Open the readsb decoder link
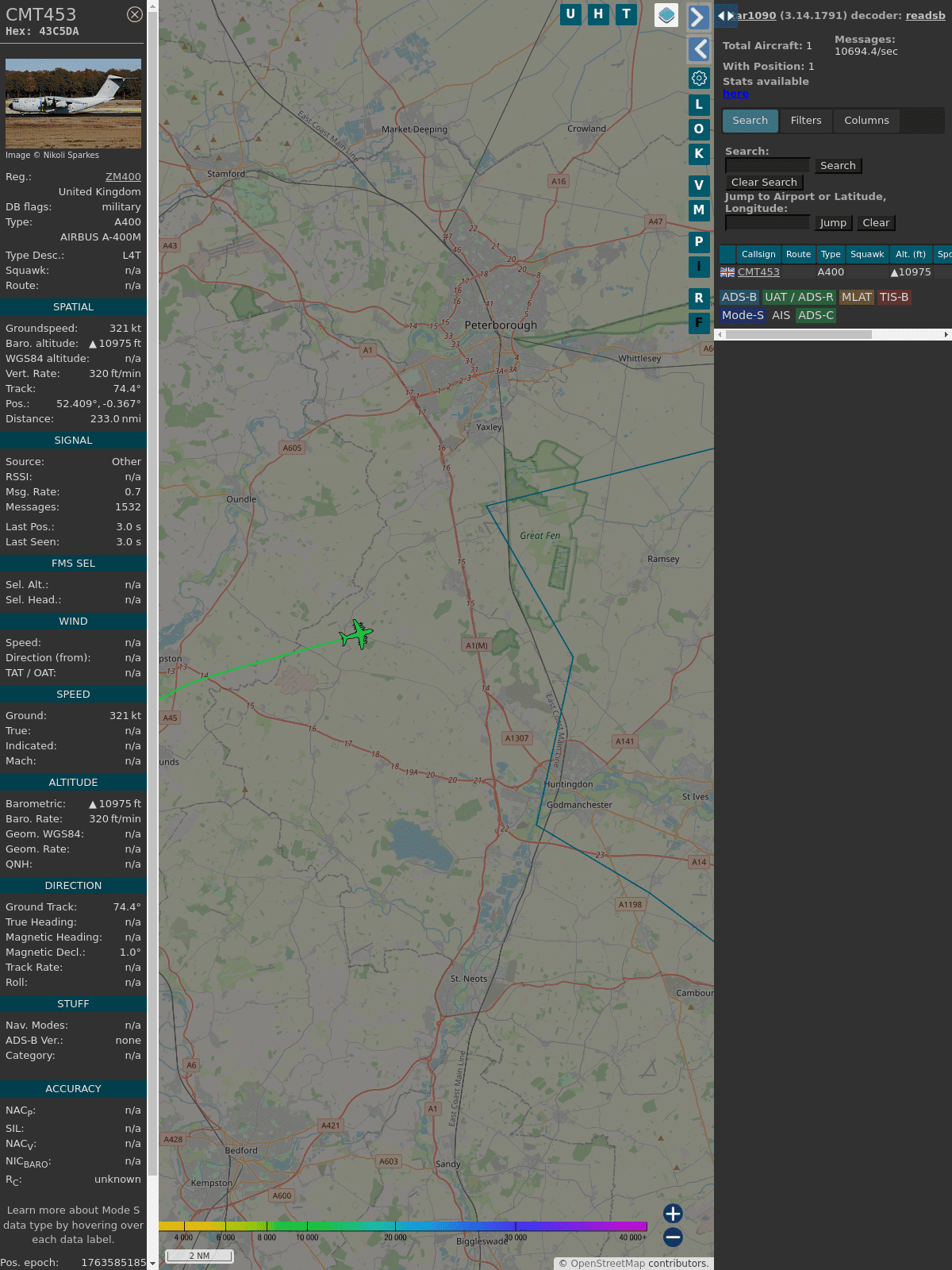Viewport: 952px width, 1270px height. coord(925,15)
